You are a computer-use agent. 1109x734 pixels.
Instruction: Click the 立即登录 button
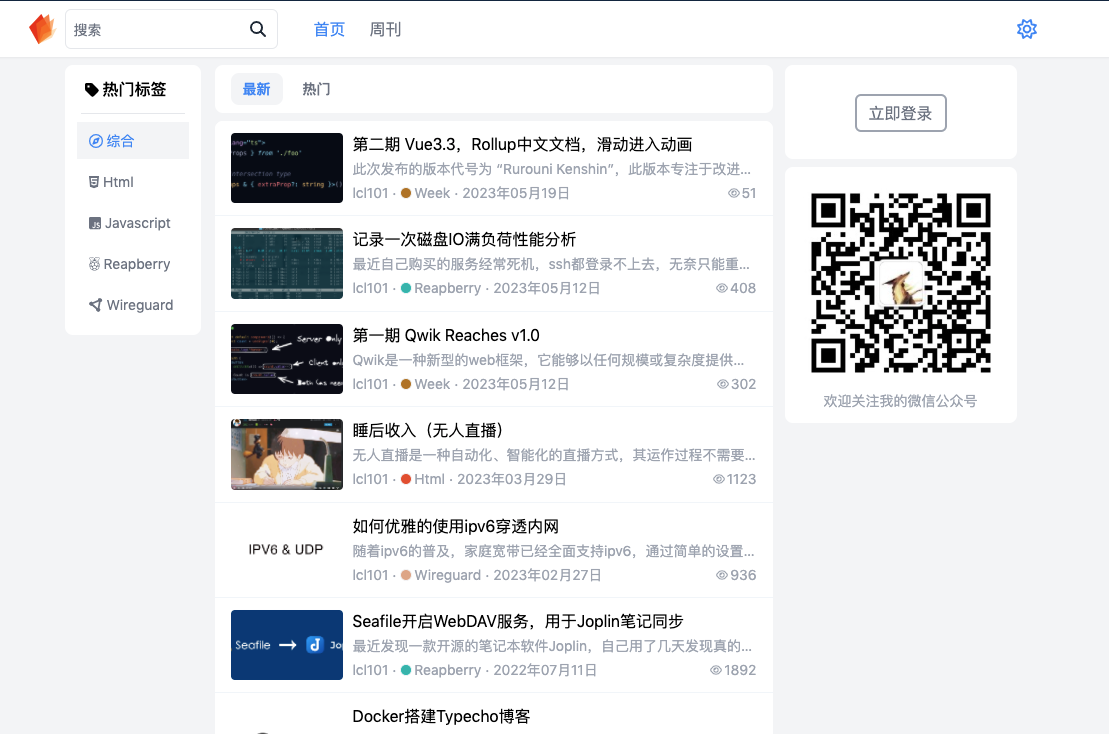pos(900,113)
